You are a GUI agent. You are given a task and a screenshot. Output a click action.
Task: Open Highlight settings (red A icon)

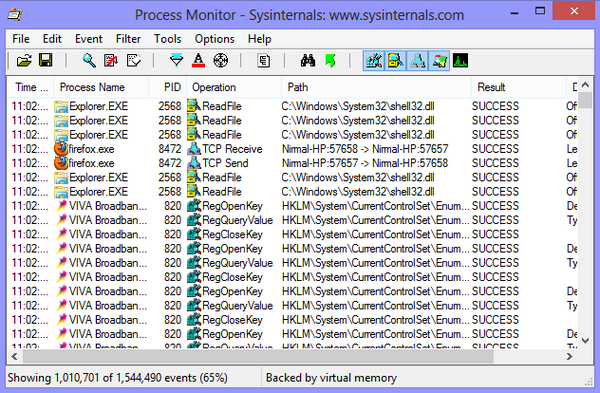(x=198, y=60)
